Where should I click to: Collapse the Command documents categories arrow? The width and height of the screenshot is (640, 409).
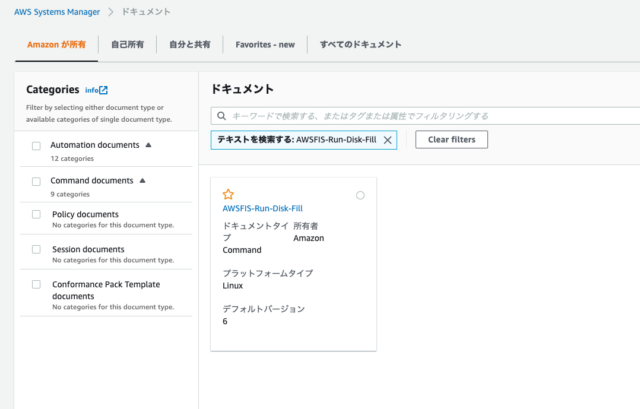pos(142,181)
